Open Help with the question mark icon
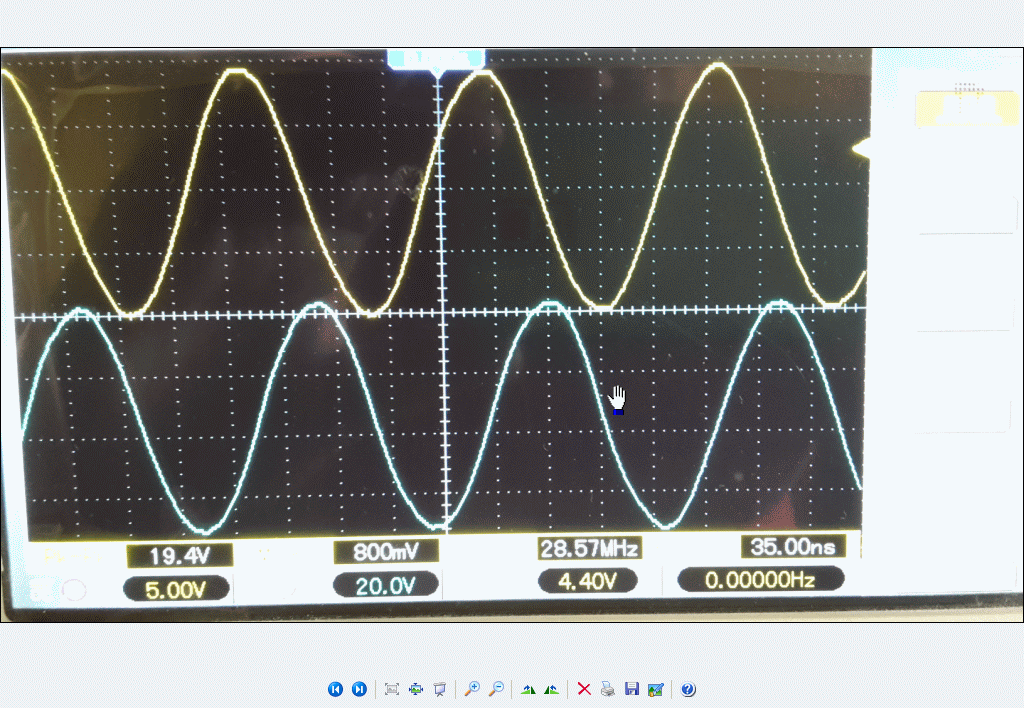The image size is (1024, 708). (688, 689)
